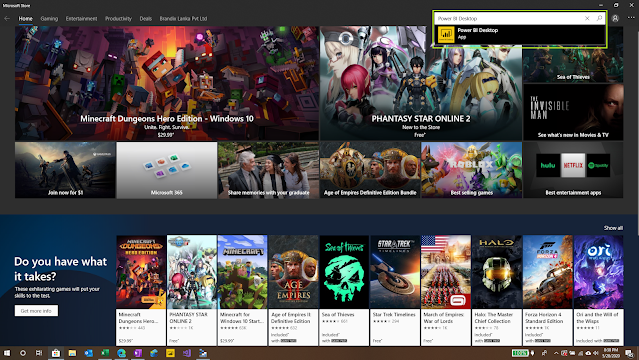Open the Action Center notifications icon
The image size is (639, 360).
[630, 353]
